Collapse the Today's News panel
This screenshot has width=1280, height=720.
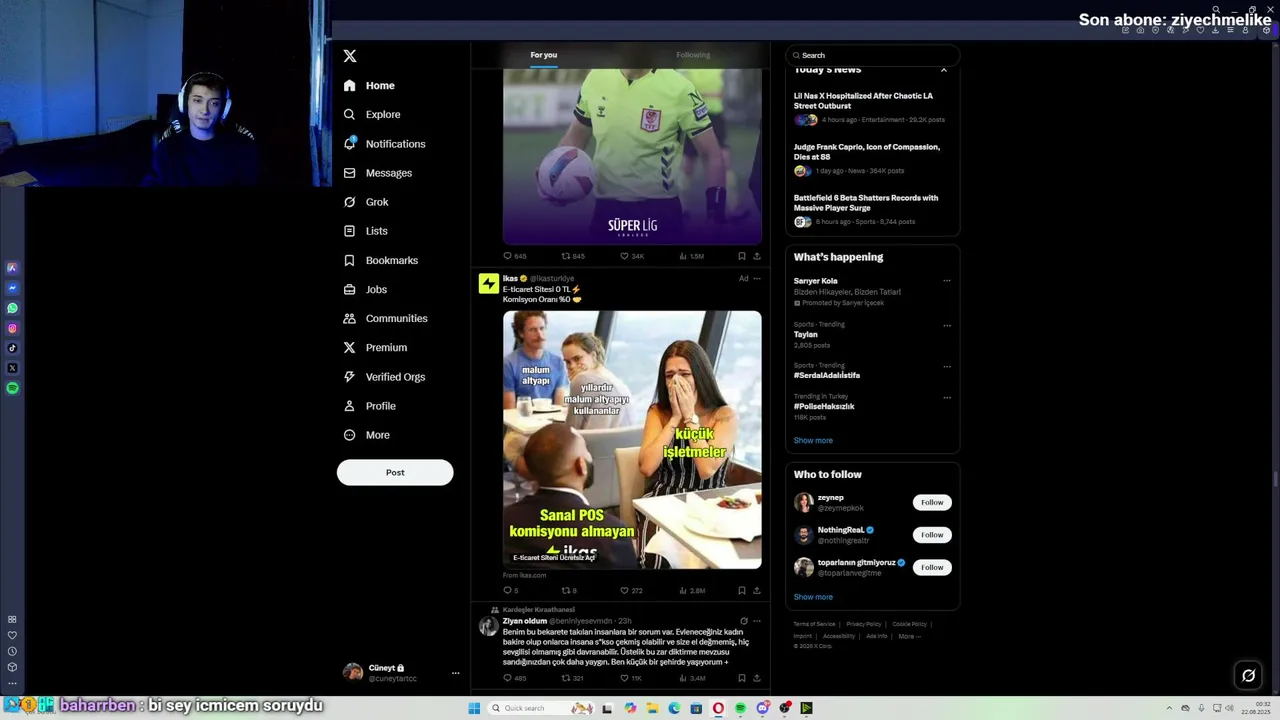point(943,70)
